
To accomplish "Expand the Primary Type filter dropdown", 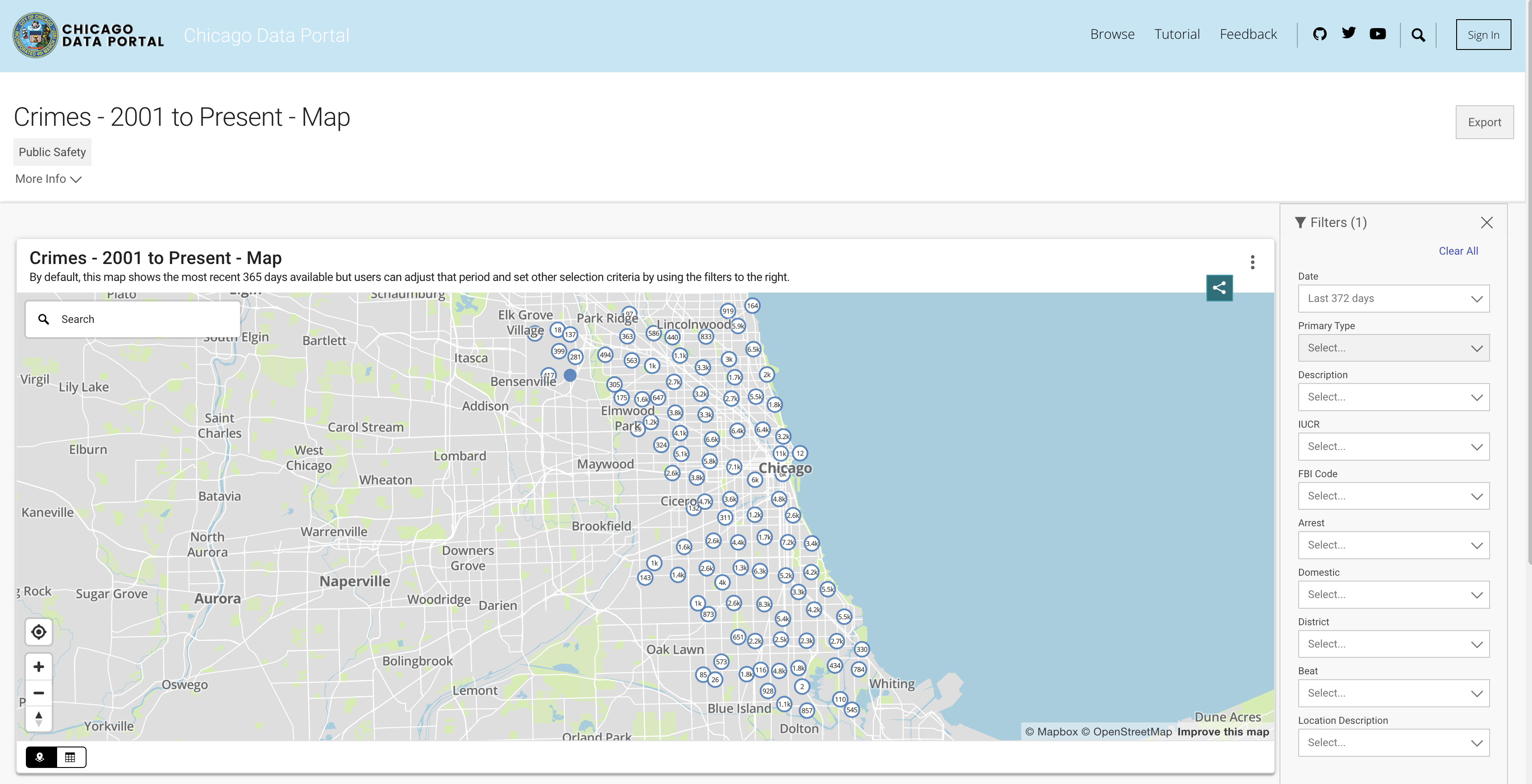I will coord(1393,348).
